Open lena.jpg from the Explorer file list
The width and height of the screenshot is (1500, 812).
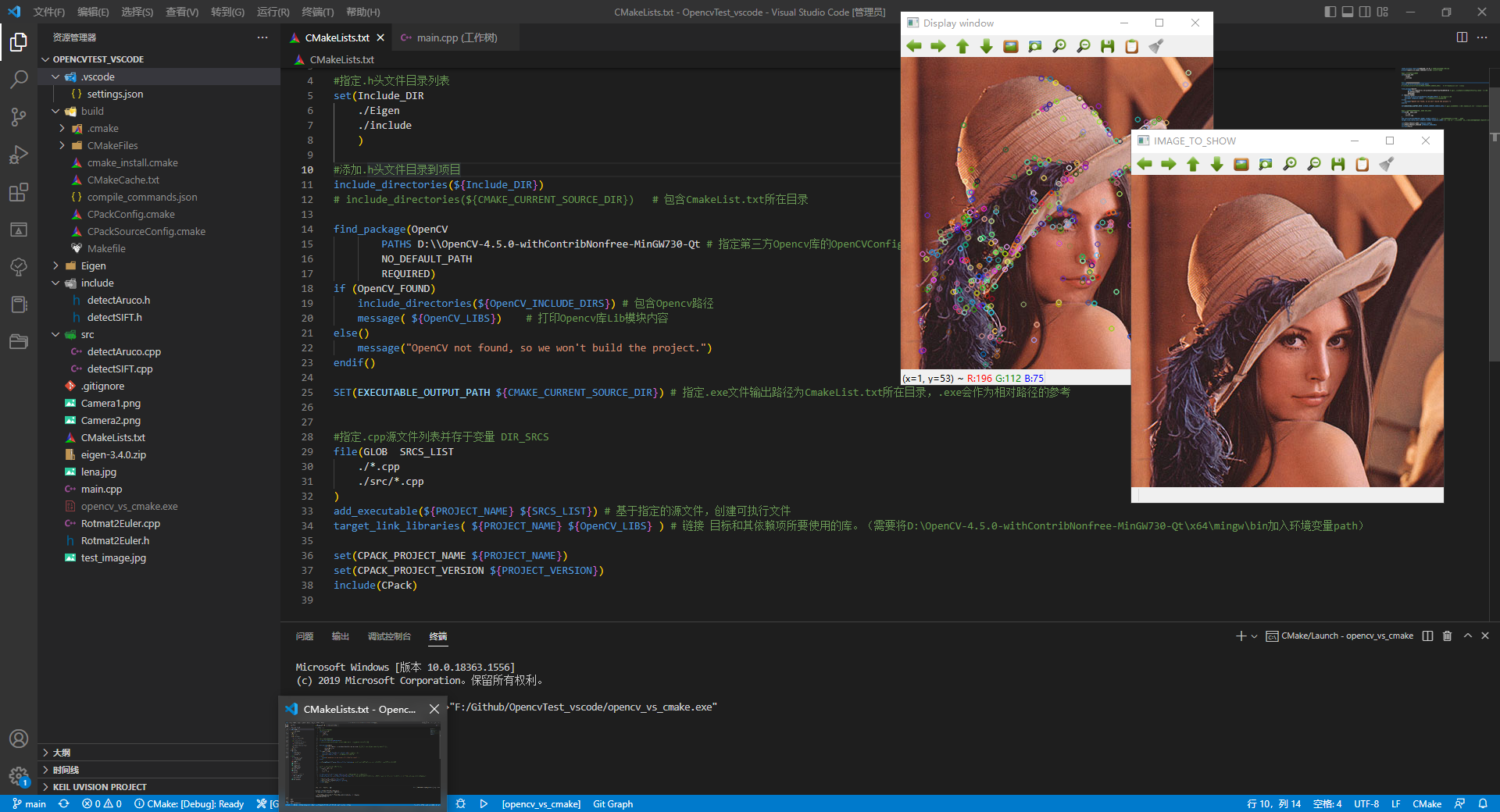[x=98, y=472]
